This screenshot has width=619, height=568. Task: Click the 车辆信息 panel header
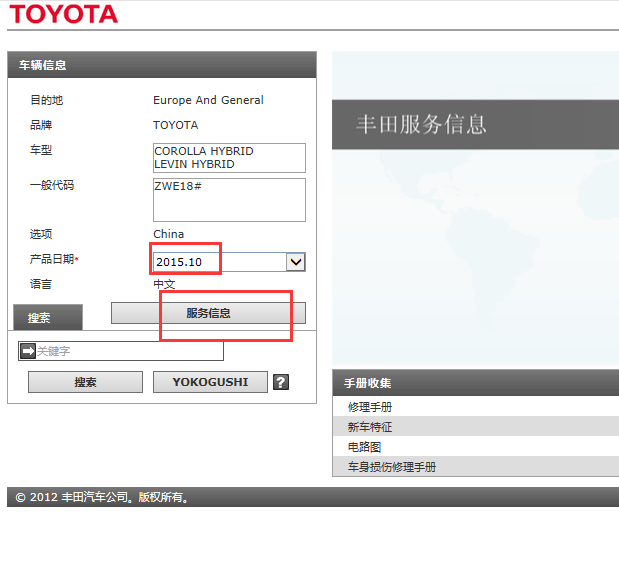42,65
